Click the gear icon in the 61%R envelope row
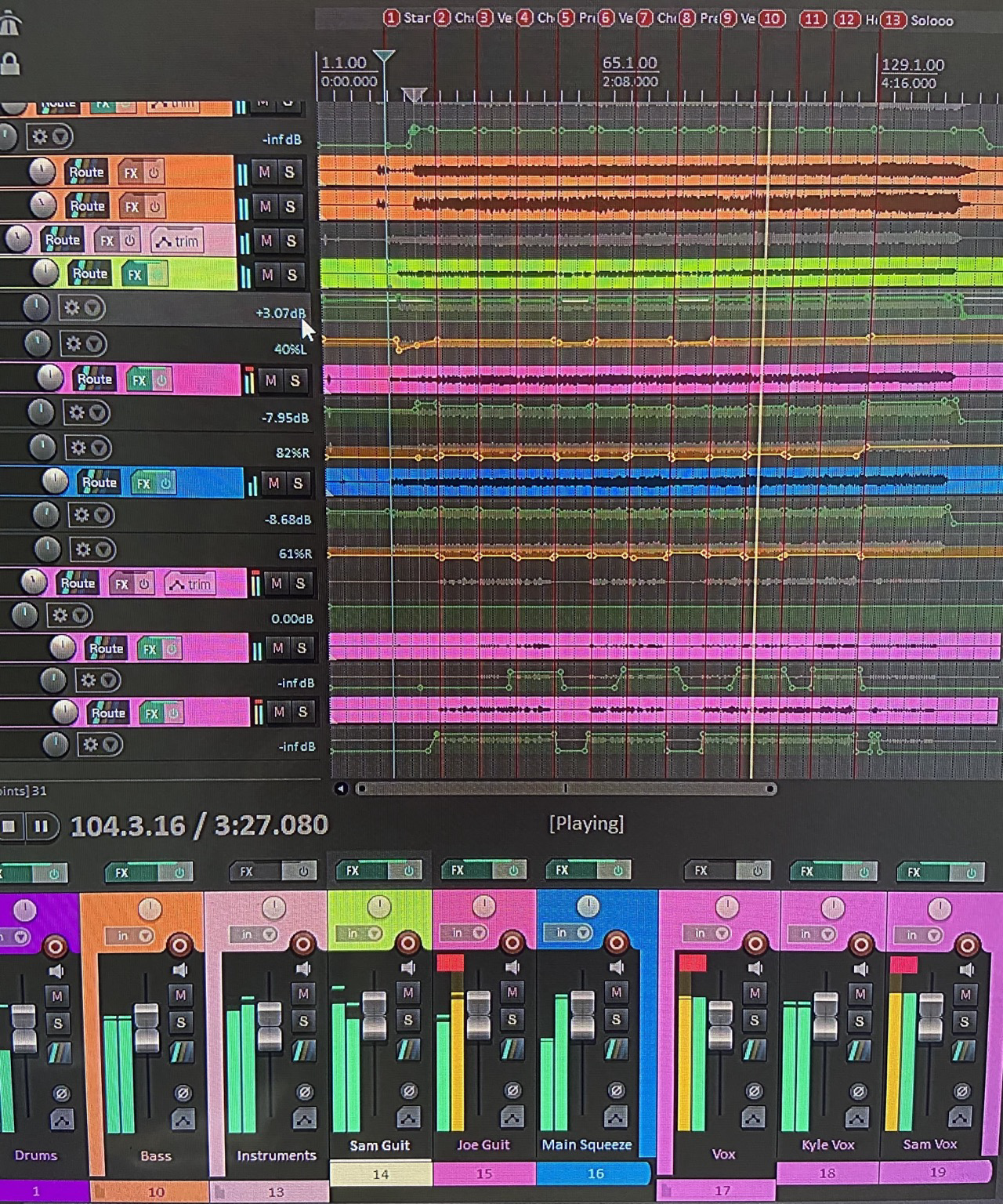This screenshot has height=1204, width=1003. [82, 549]
